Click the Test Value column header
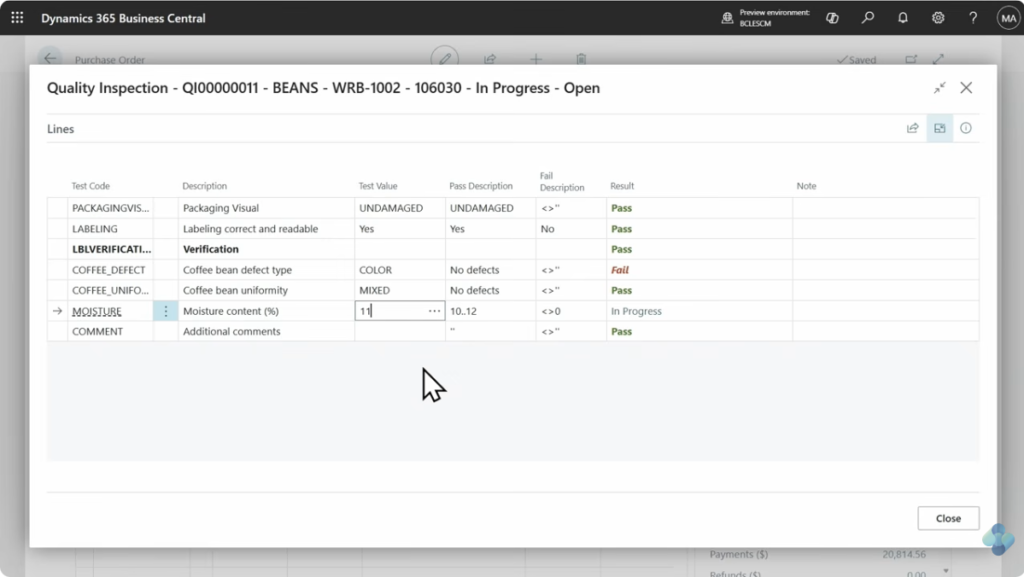The image size is (1024, 577). [377, 186]
